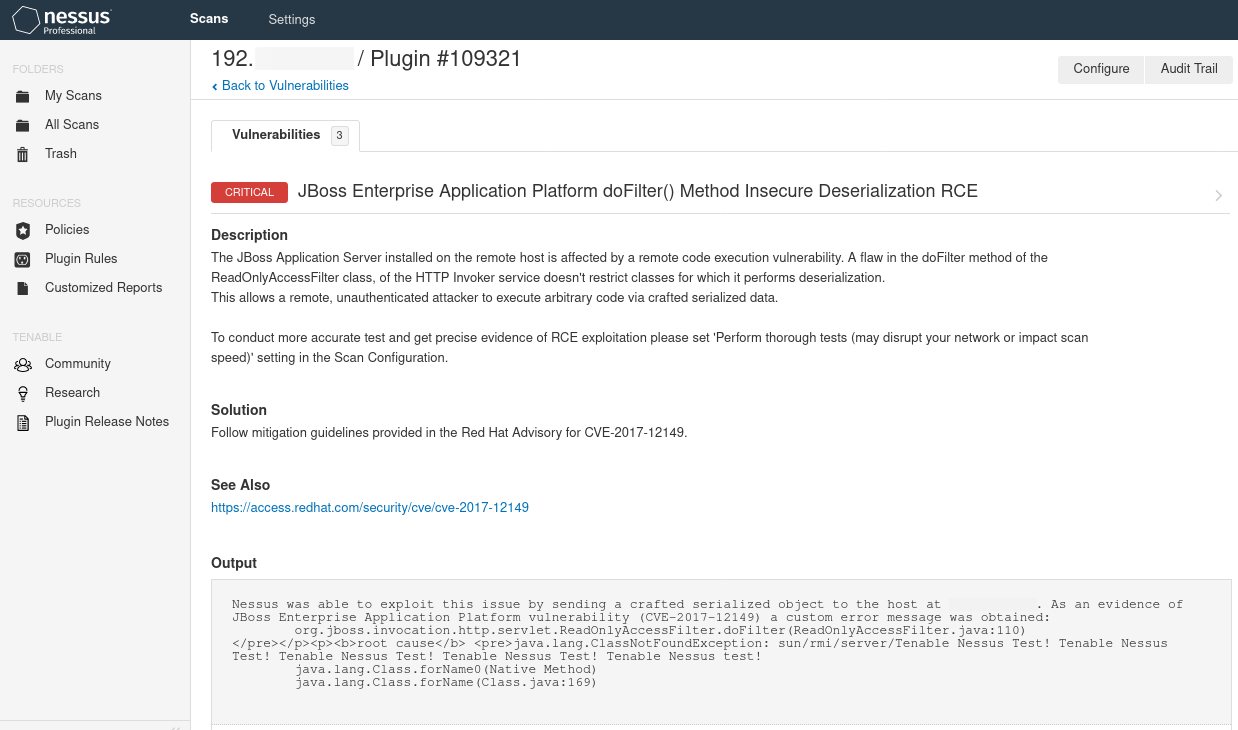Screen dimensions: 1238x730
Task: Open Customized Reports
Action: tap(102, 287)
